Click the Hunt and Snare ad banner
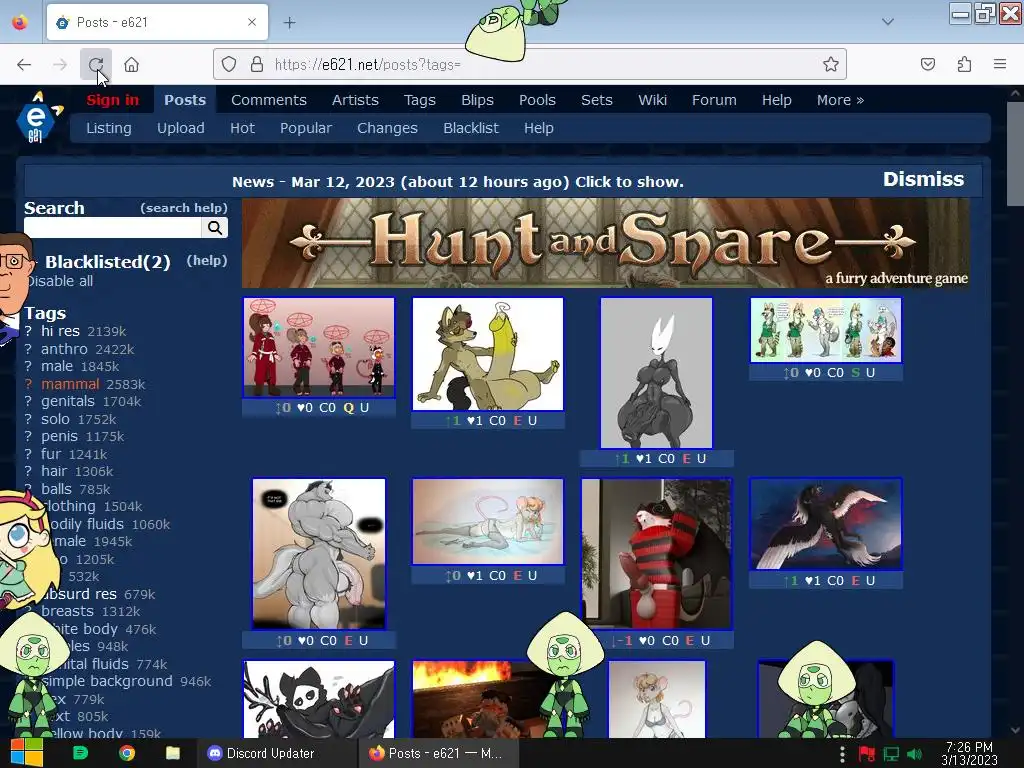 605,243
